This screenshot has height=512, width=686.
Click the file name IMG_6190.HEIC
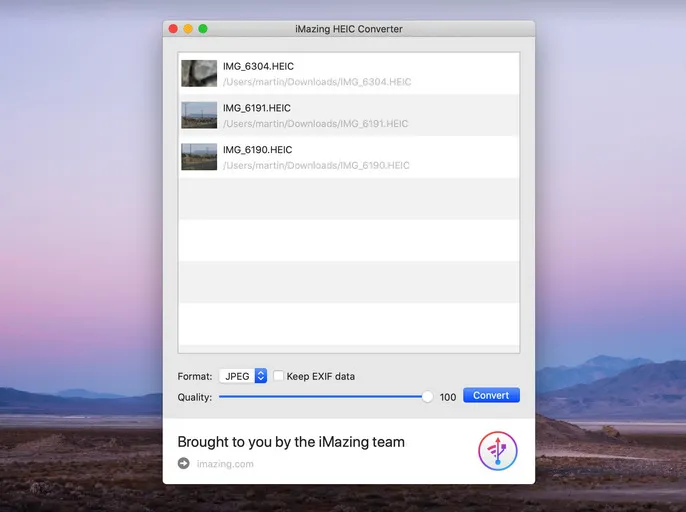click(258, 150)
